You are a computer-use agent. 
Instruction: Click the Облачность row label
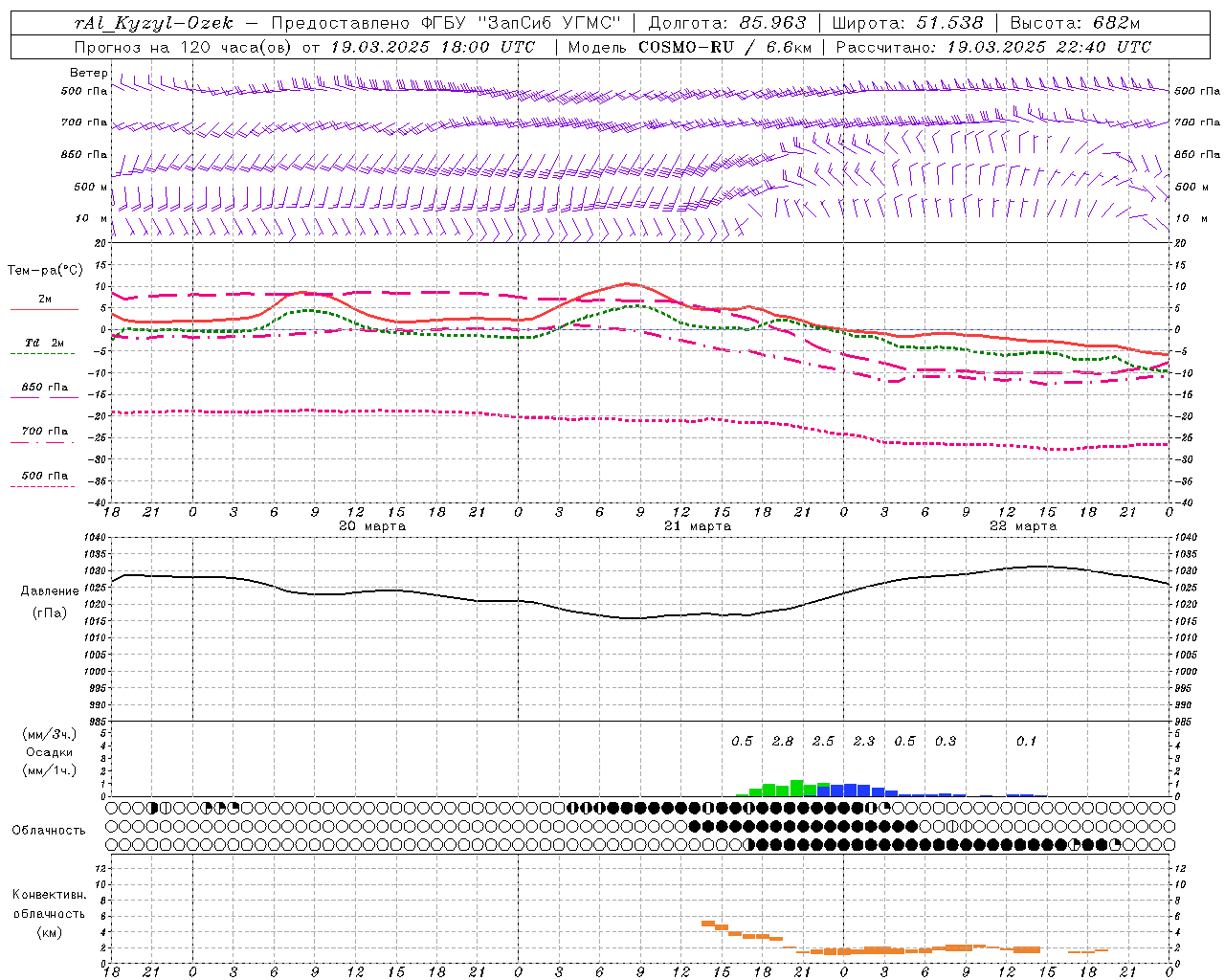pyautogui.click(x=49, y=830)
